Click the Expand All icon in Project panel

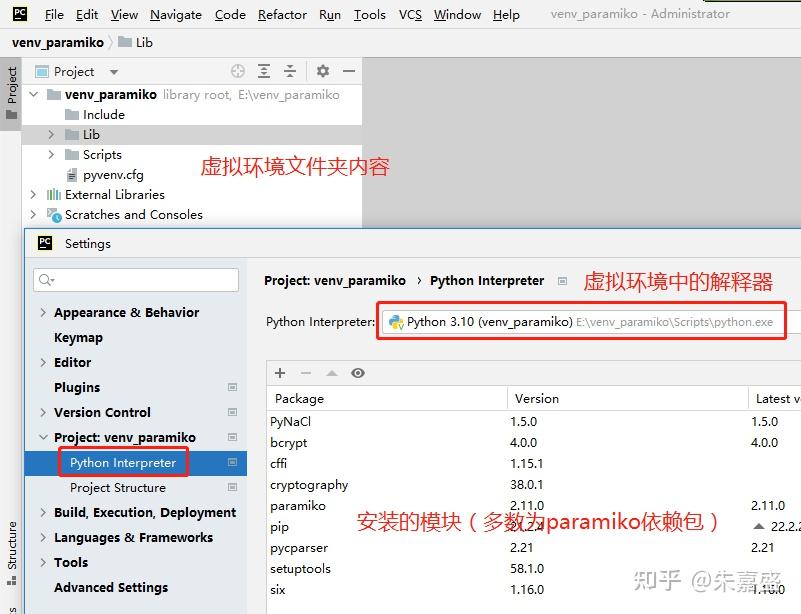[264, 71]
